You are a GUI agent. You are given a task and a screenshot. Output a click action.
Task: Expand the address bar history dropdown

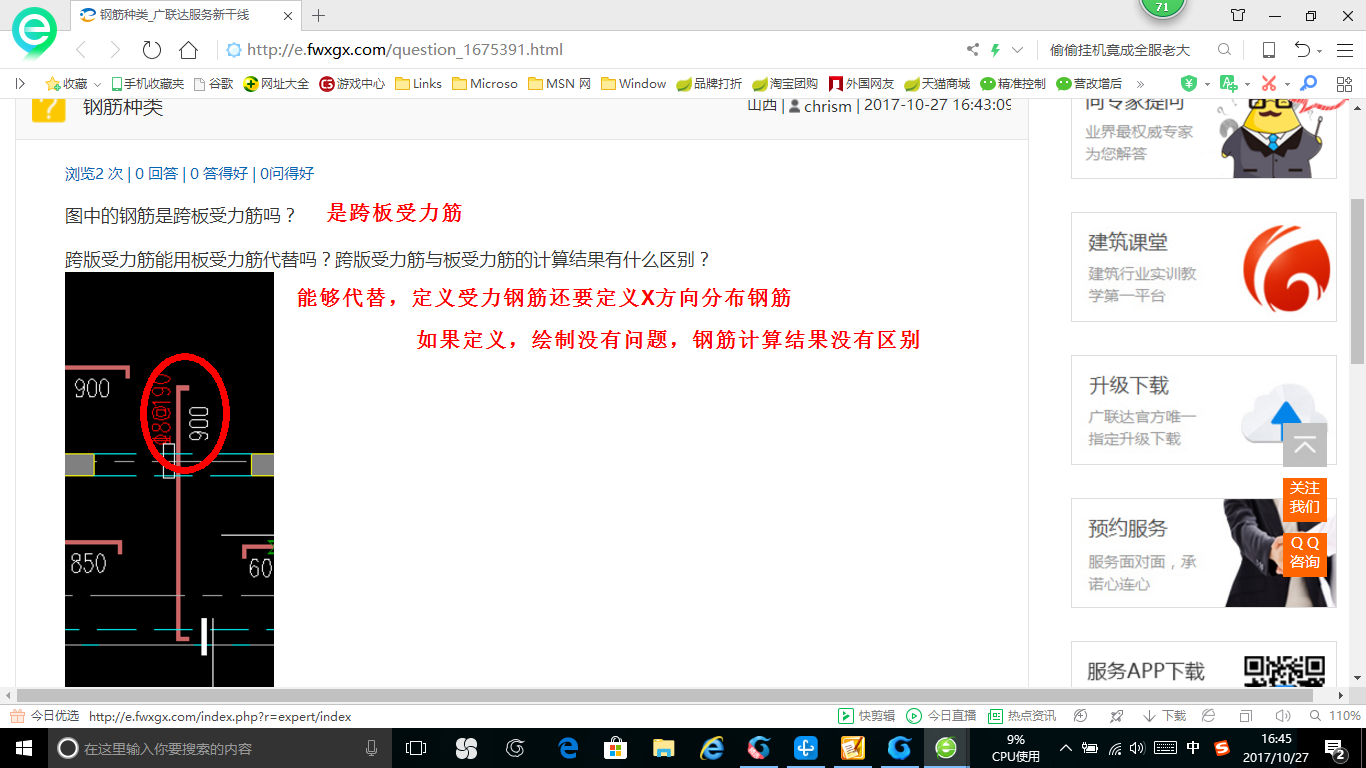(1018, 50)
